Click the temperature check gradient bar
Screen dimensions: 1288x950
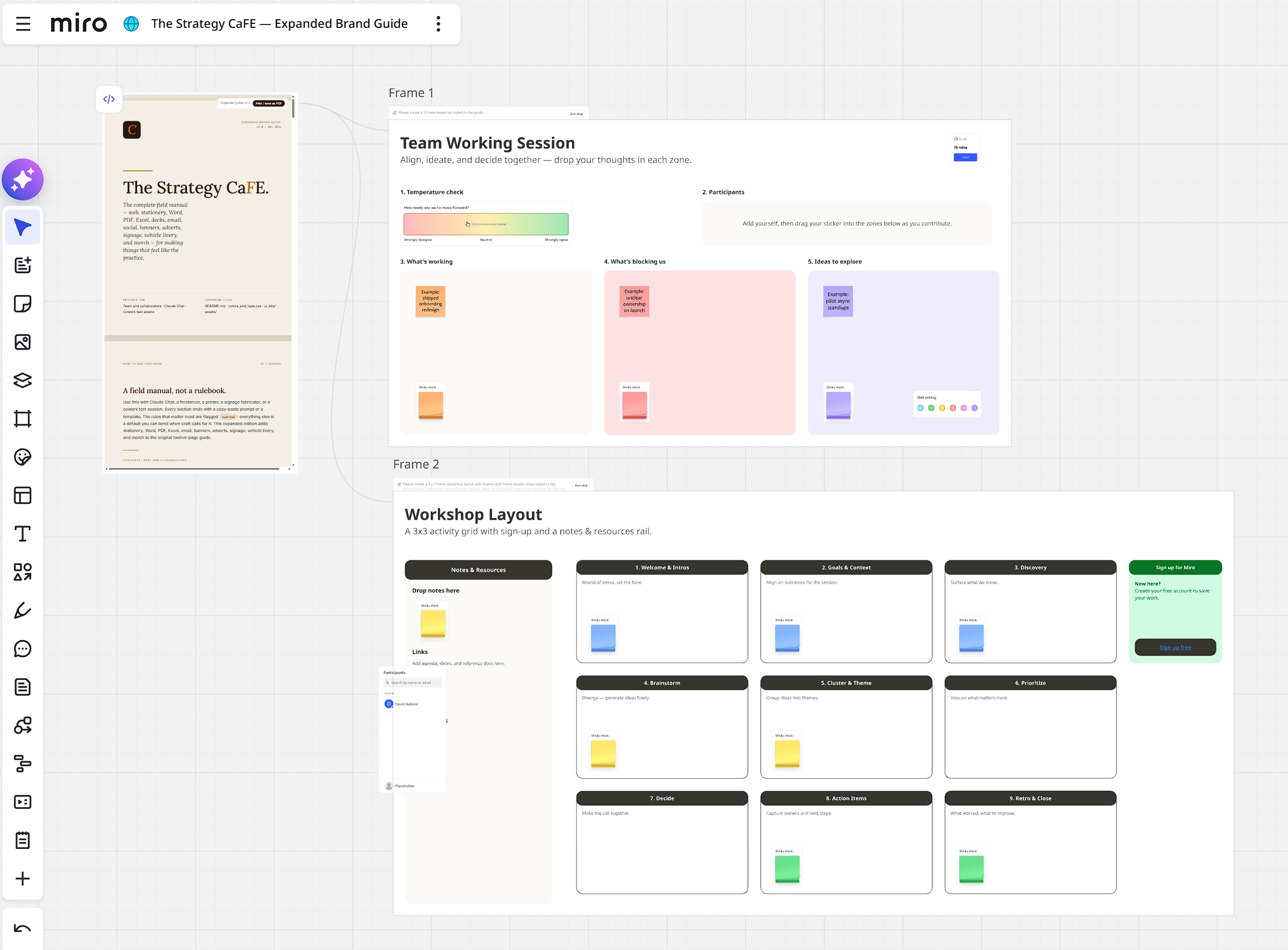pos(486,224)
